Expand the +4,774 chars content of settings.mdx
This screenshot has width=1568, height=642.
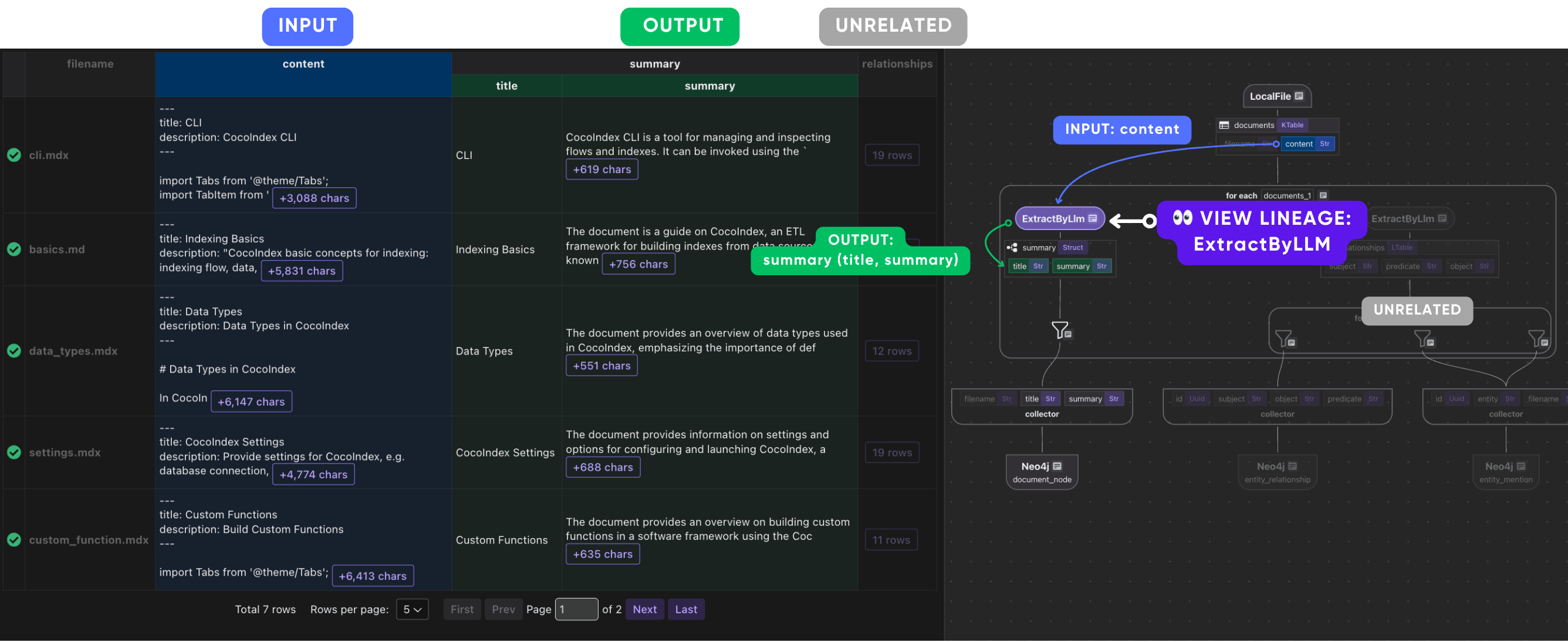tap(313, 475)
